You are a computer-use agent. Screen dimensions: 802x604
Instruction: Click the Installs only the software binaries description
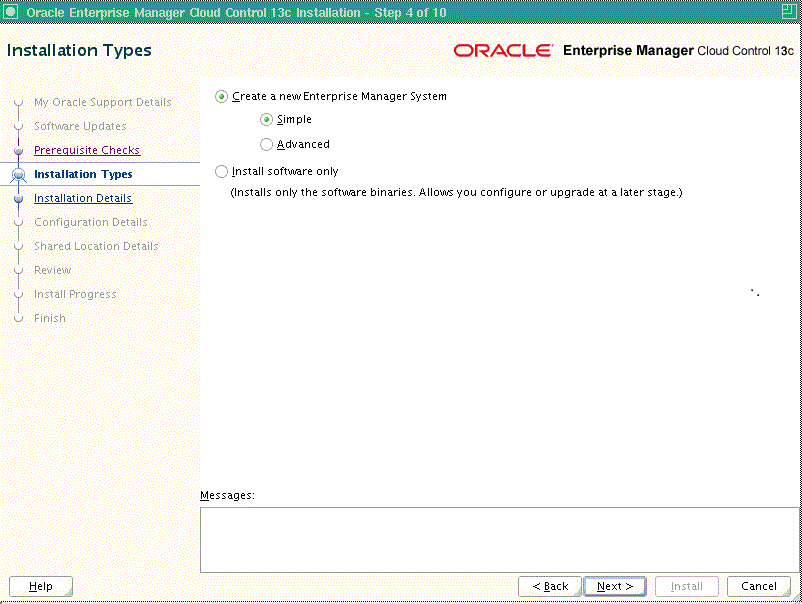[456, 192]
